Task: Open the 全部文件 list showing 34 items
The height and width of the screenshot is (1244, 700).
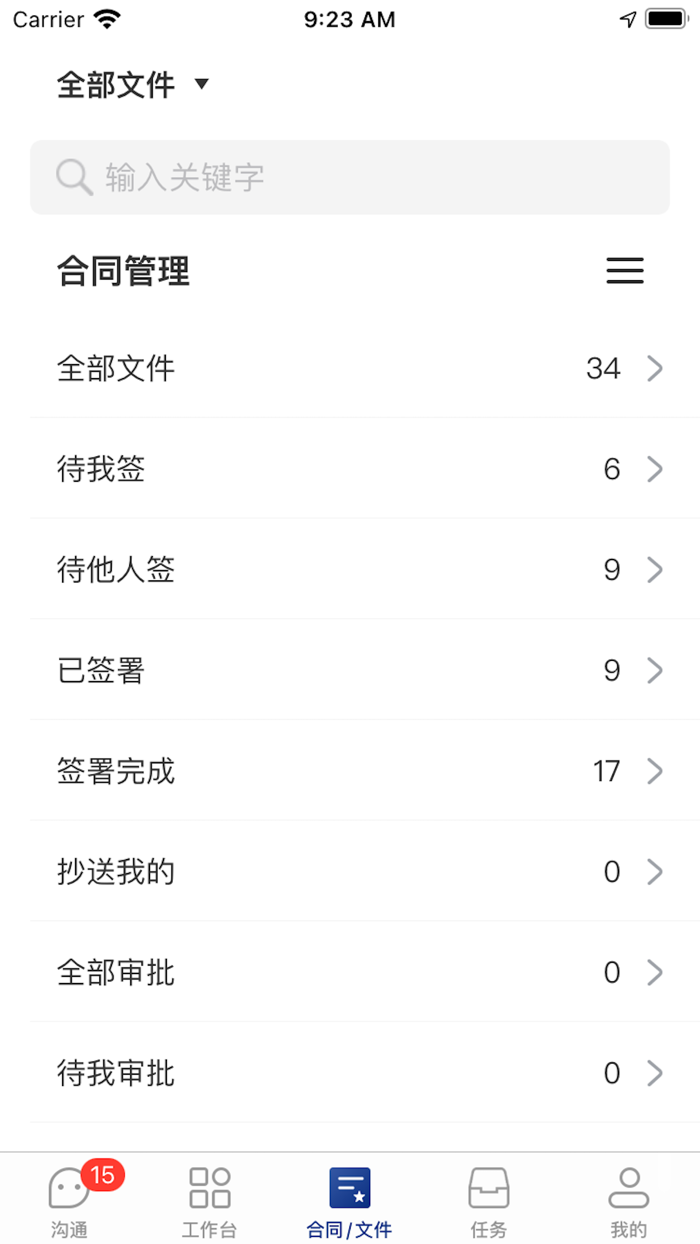Action: tap(350, 368)
